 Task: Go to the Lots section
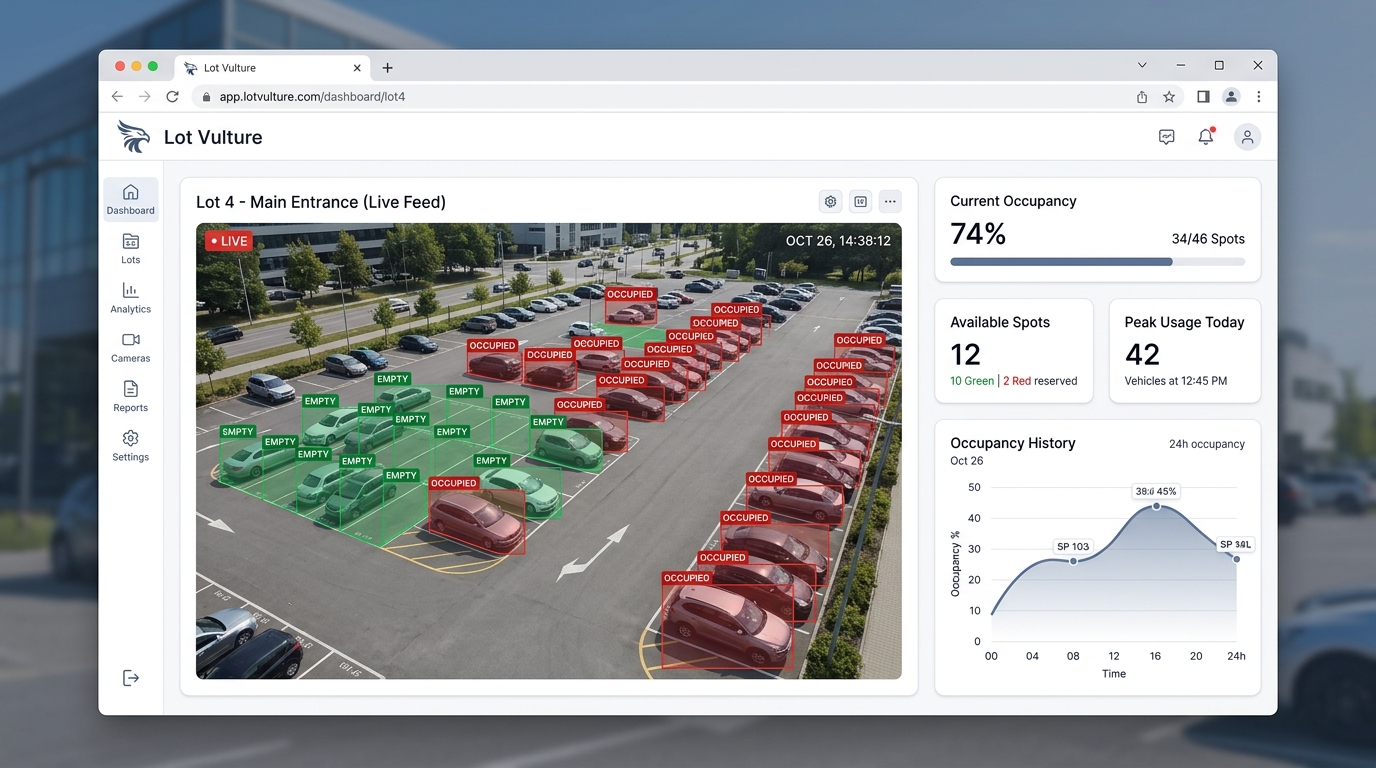pyautogui.click(x=131, y=248)
